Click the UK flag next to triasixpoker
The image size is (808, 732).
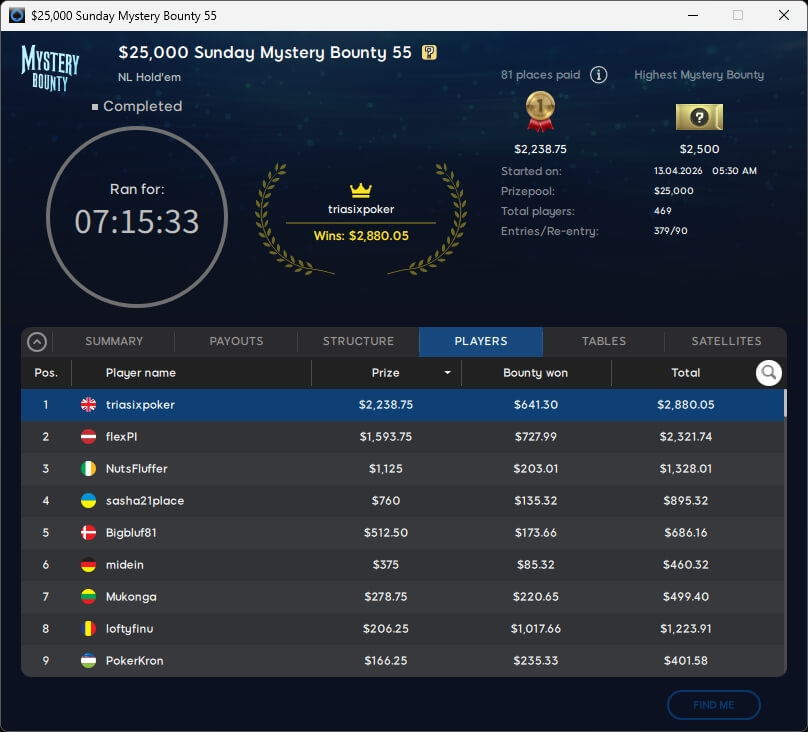coord(88,405)
